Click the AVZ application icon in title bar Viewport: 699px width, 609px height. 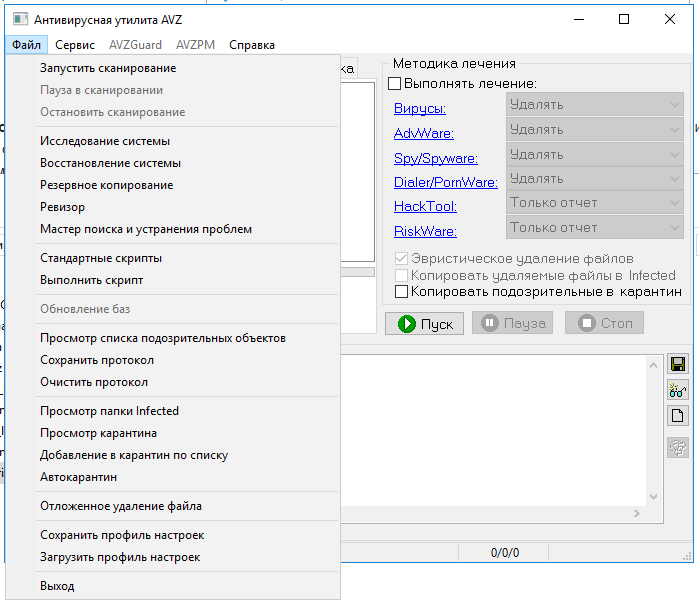pos(19,19)
